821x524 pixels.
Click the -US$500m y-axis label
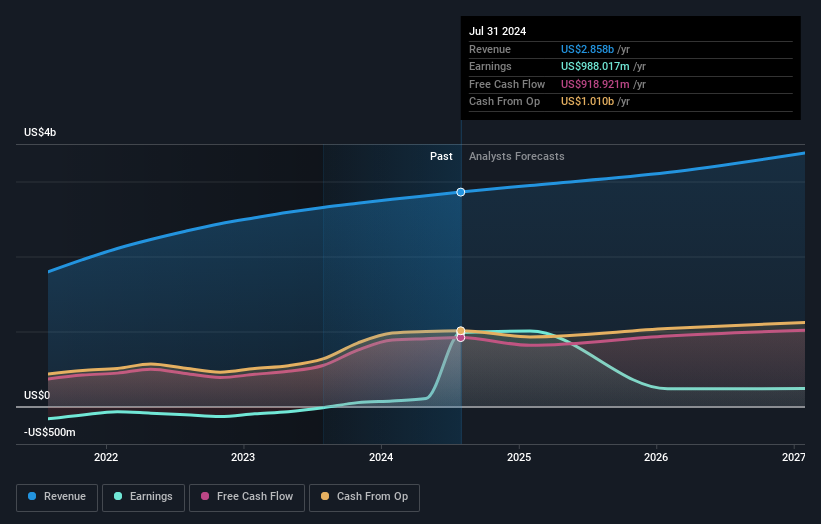click(49, 432)
